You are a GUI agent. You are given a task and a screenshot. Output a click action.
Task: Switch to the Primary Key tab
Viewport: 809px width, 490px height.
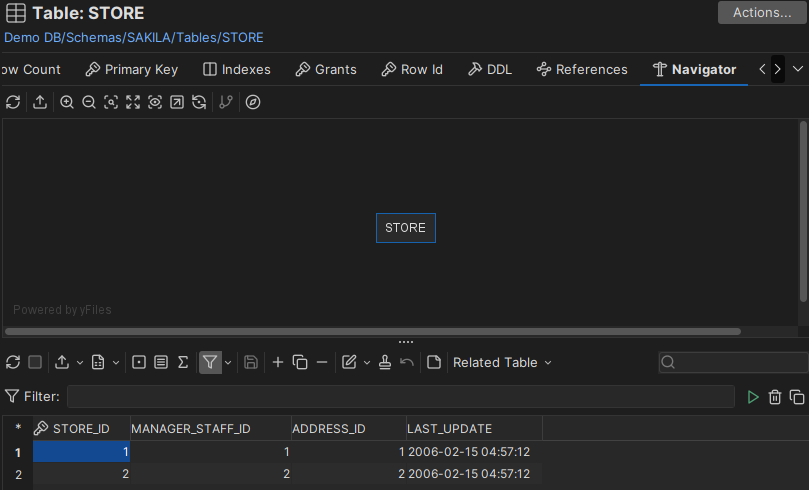132,70
